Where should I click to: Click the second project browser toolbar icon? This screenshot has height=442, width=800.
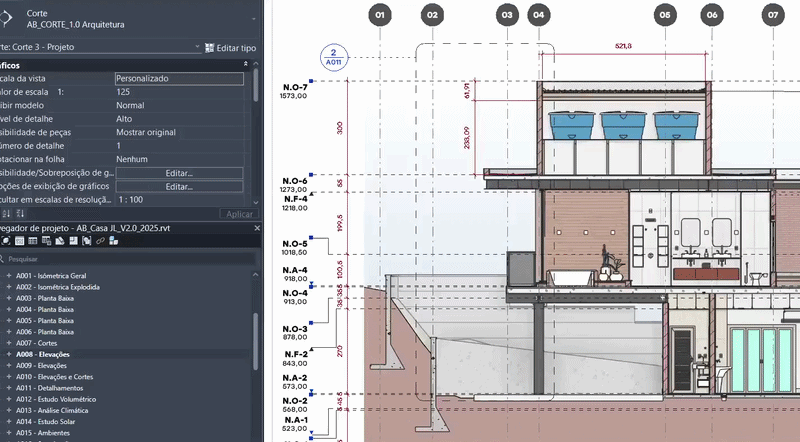tap(19, 241)
